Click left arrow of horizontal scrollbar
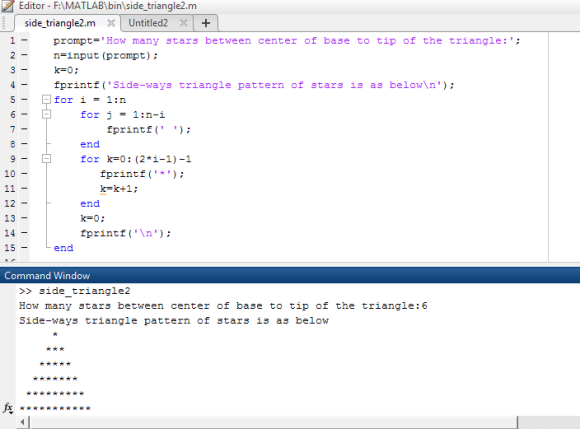 point(23,422)
